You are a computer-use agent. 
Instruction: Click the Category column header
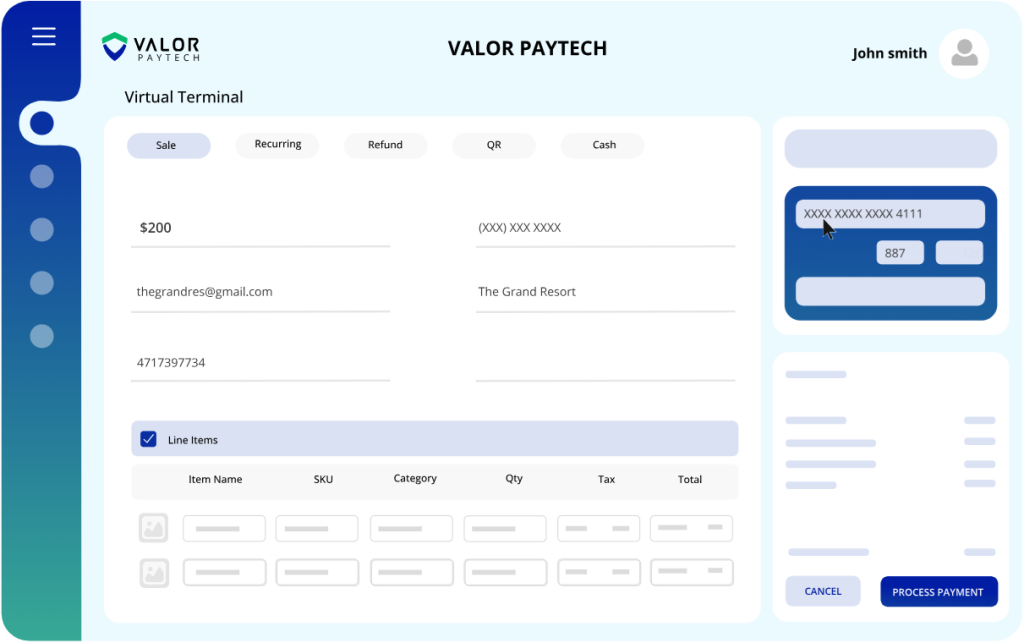415,478
